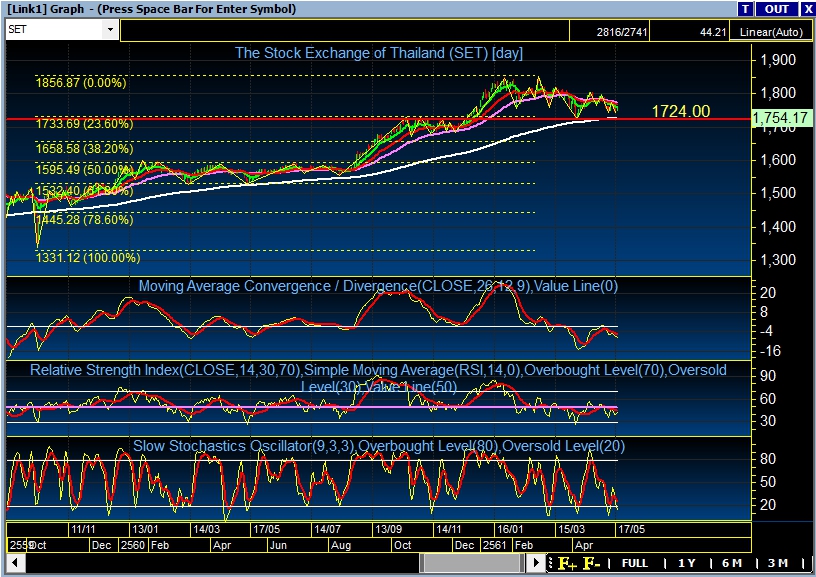Click the toolbar grip handle beside F+
Viewport: 816px width, 577px height.
pyautogui.click(x=550, y=563)
